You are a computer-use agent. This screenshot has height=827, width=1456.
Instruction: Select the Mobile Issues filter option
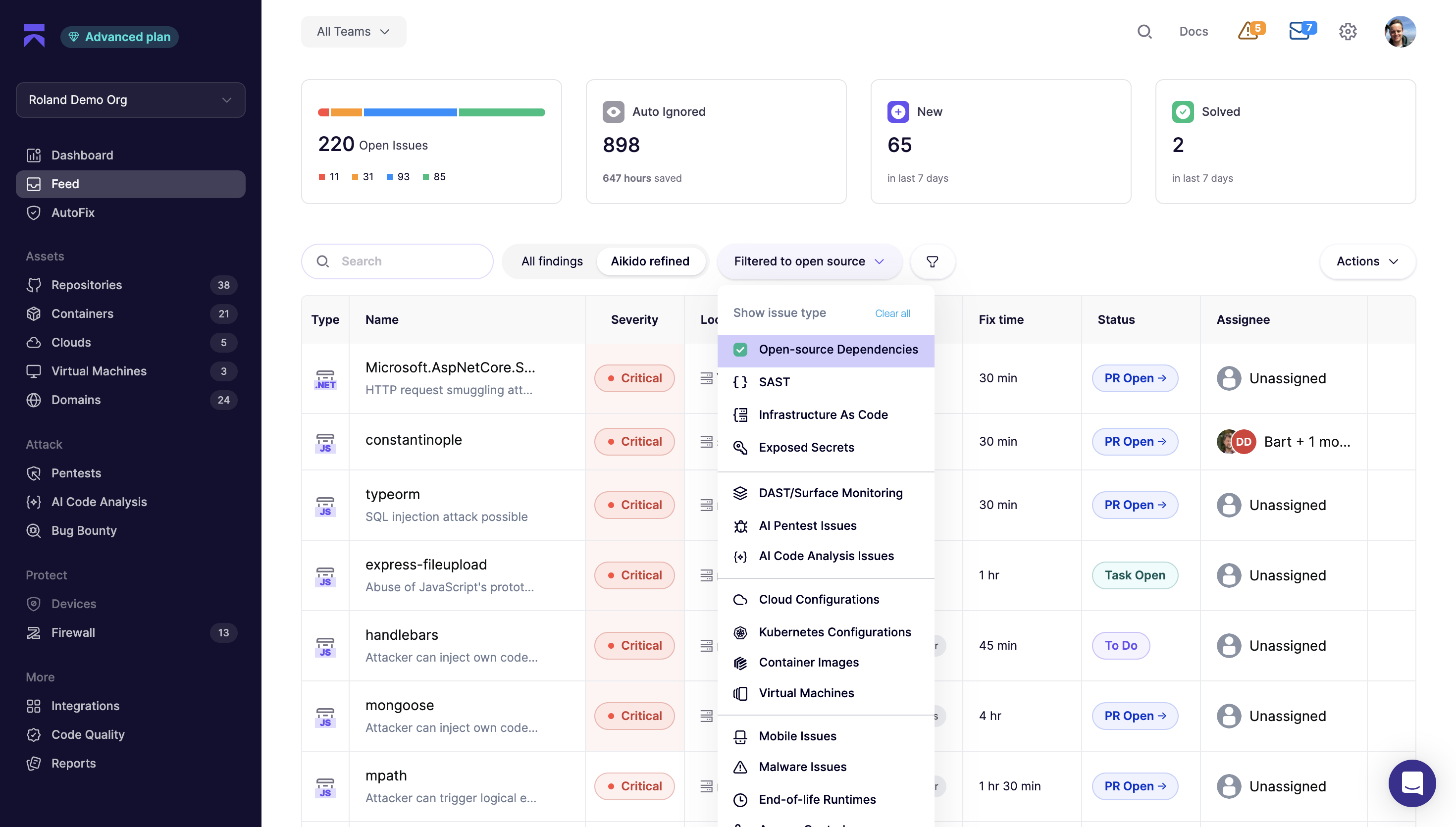coord(826,736)
